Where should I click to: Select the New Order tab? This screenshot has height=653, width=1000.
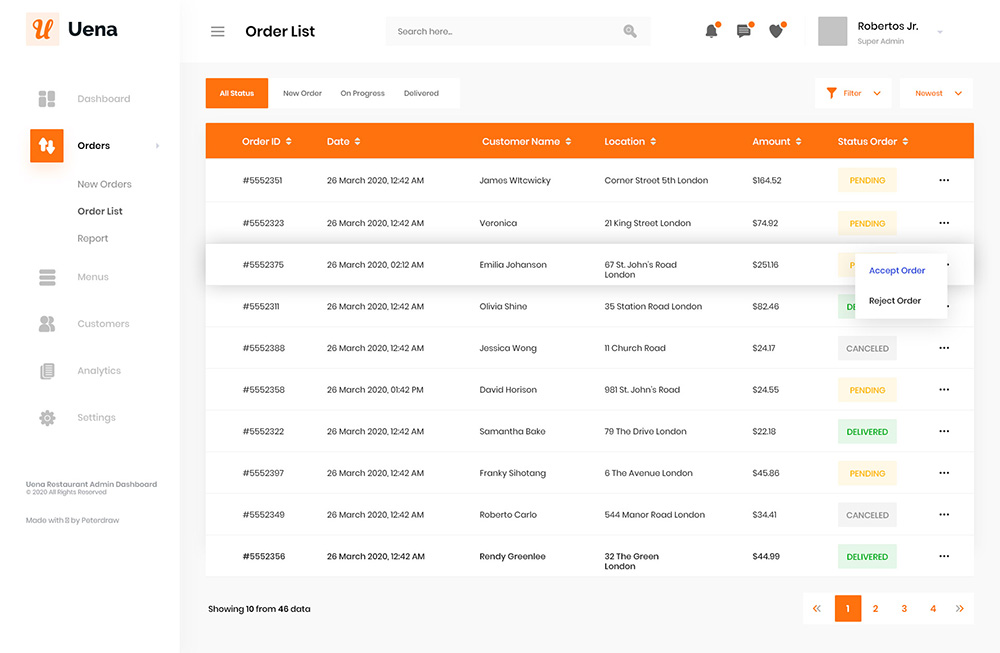[302, 93]
